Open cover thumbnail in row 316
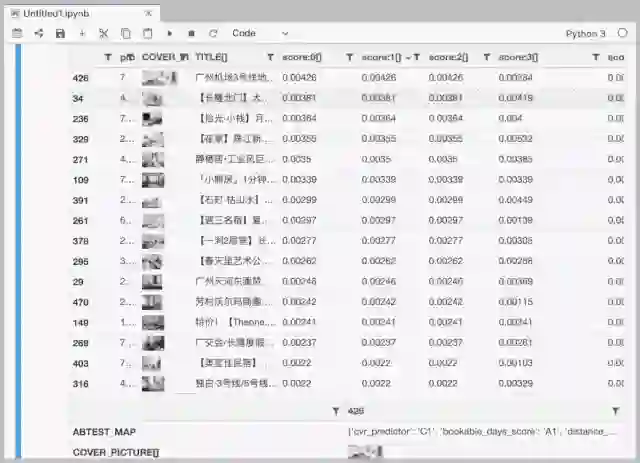 coord(153,384)
